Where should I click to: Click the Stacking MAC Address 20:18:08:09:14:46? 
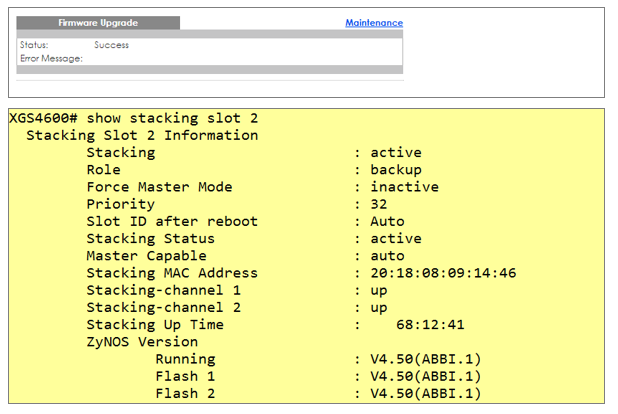(443, 273)
